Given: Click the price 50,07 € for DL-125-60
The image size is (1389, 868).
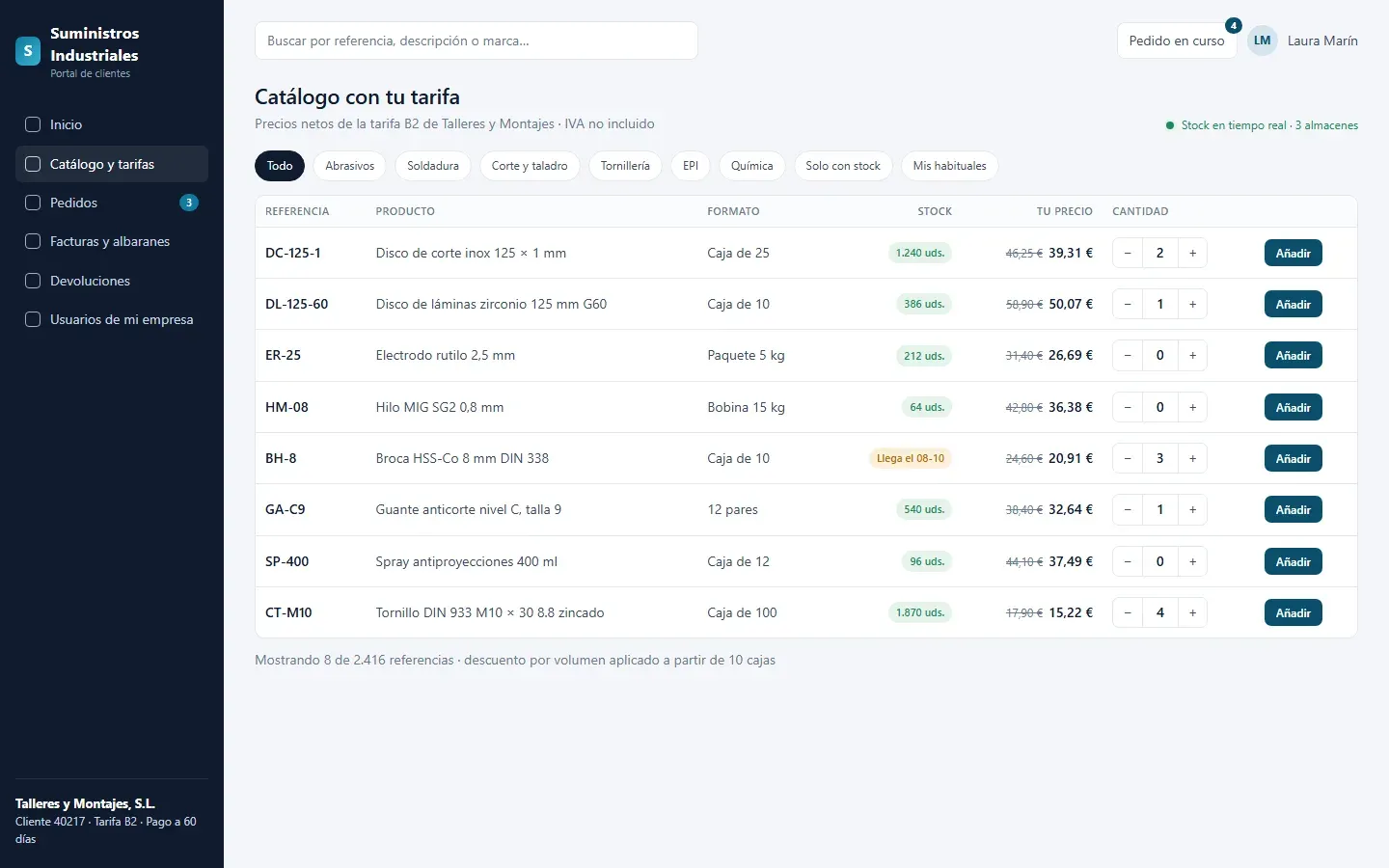Looking at the screenshot, I should coord(1071,305).
